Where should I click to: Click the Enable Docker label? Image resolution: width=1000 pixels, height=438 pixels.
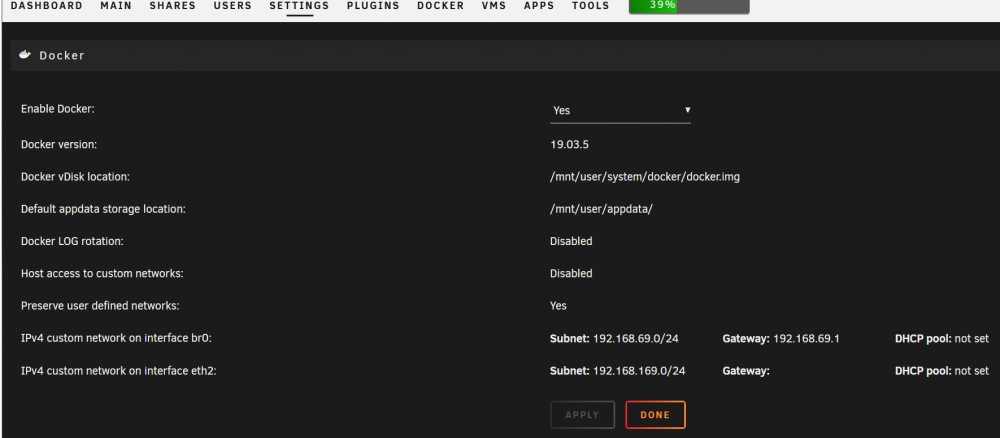57,109
